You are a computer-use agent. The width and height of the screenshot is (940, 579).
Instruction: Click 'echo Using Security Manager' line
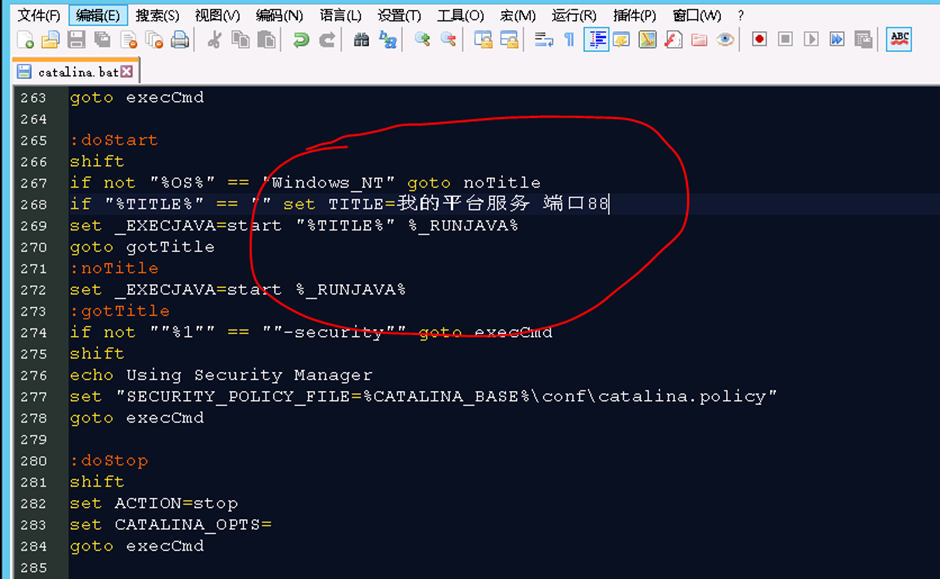pos(221,375)
